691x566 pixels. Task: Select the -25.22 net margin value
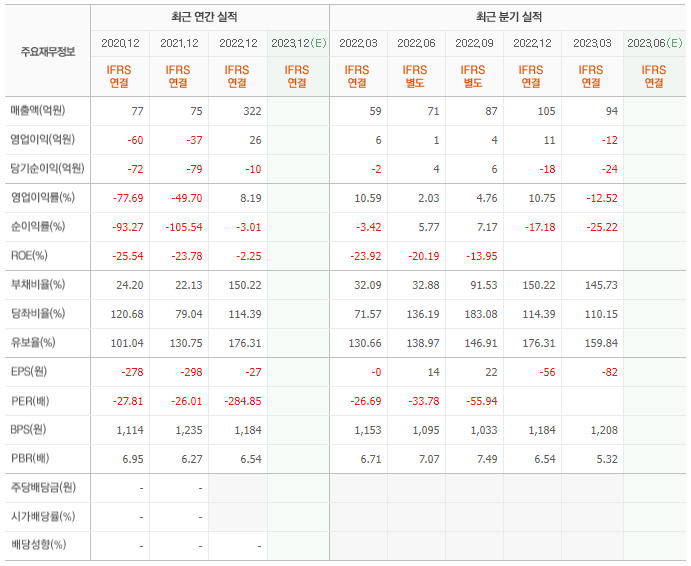(602, 227)
